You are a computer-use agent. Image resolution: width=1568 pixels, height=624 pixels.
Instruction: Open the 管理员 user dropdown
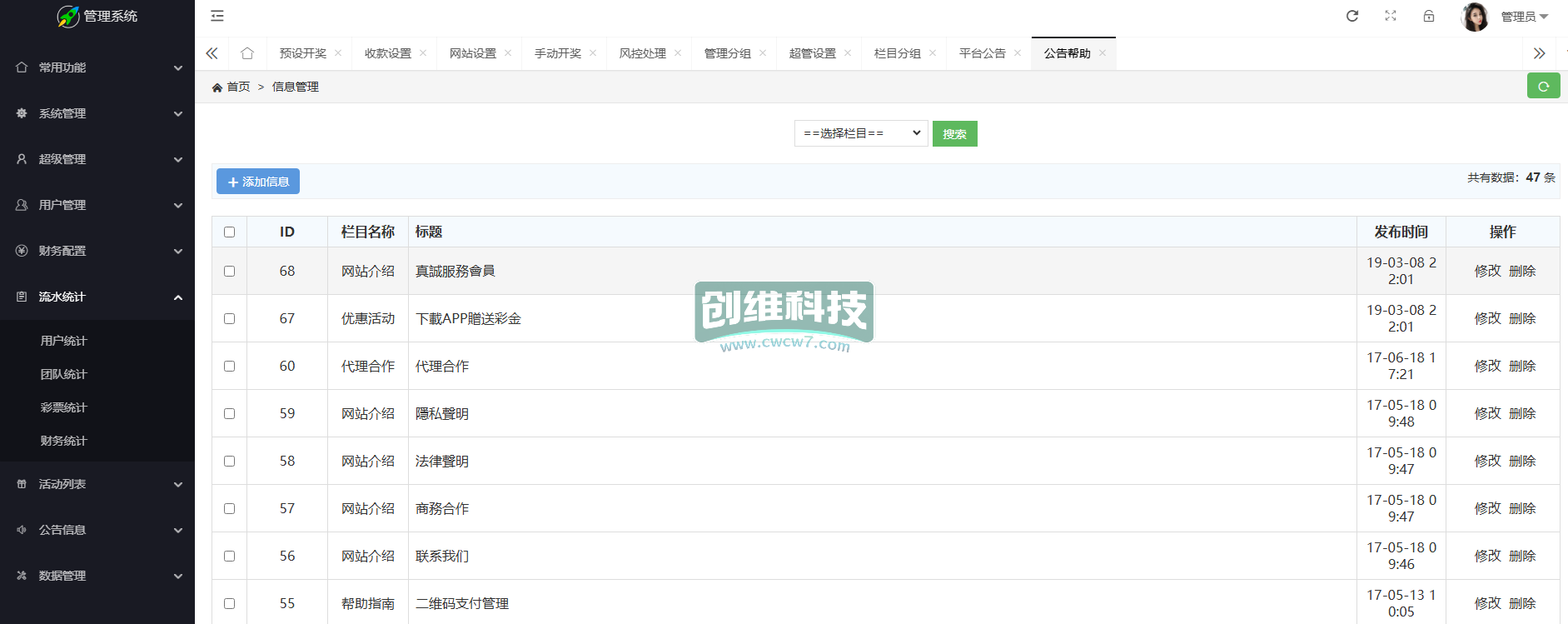[x=1524, y=17]
